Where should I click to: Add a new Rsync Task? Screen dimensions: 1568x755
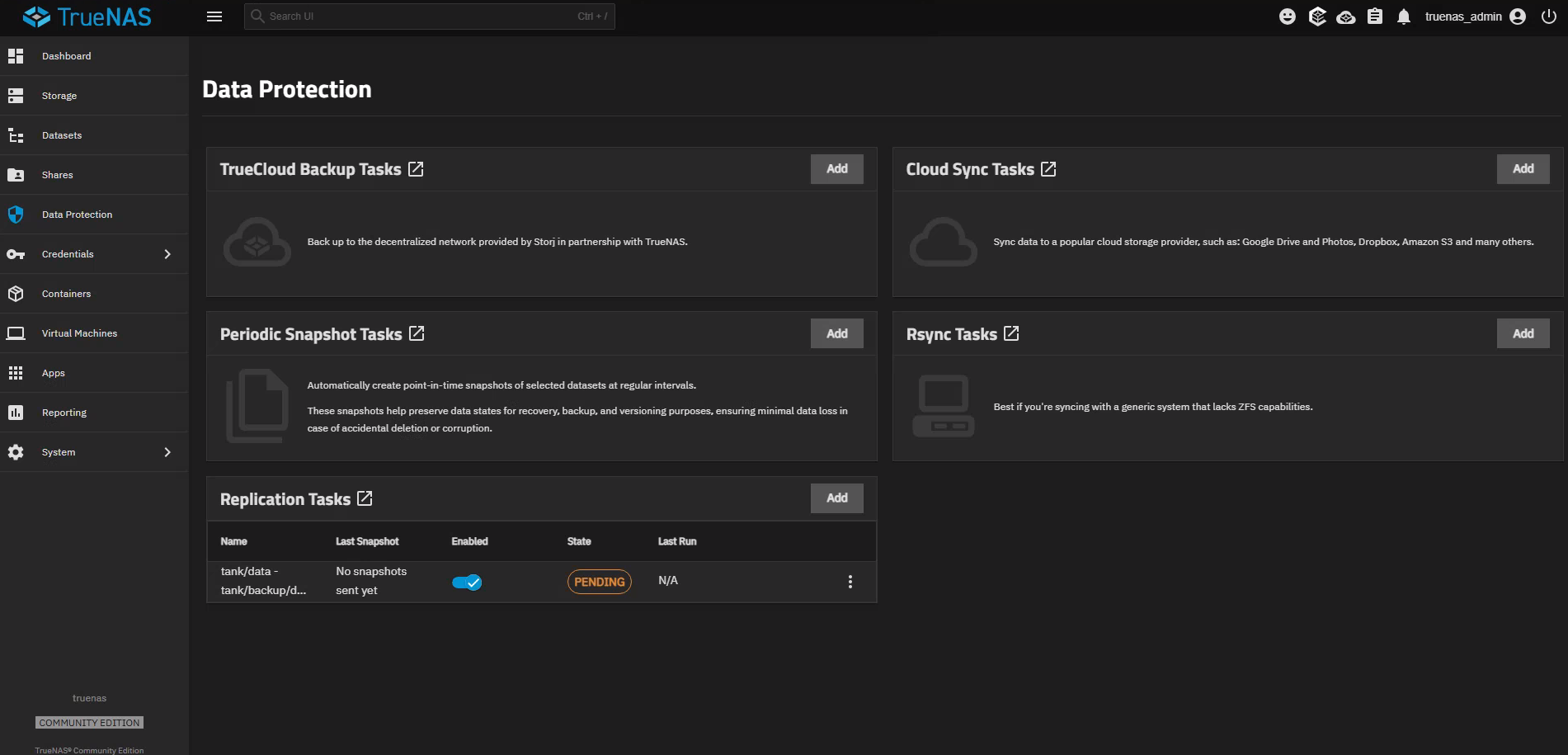(x=1523, y=333)
